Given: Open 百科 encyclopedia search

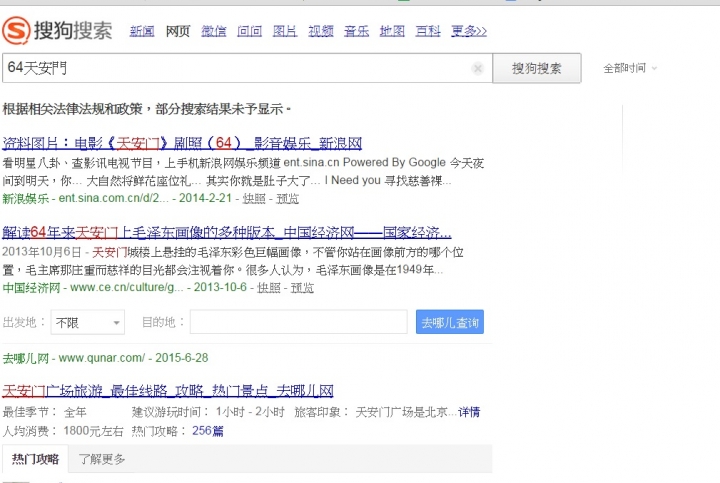Looking at the screenshot, I should [428, 31].
